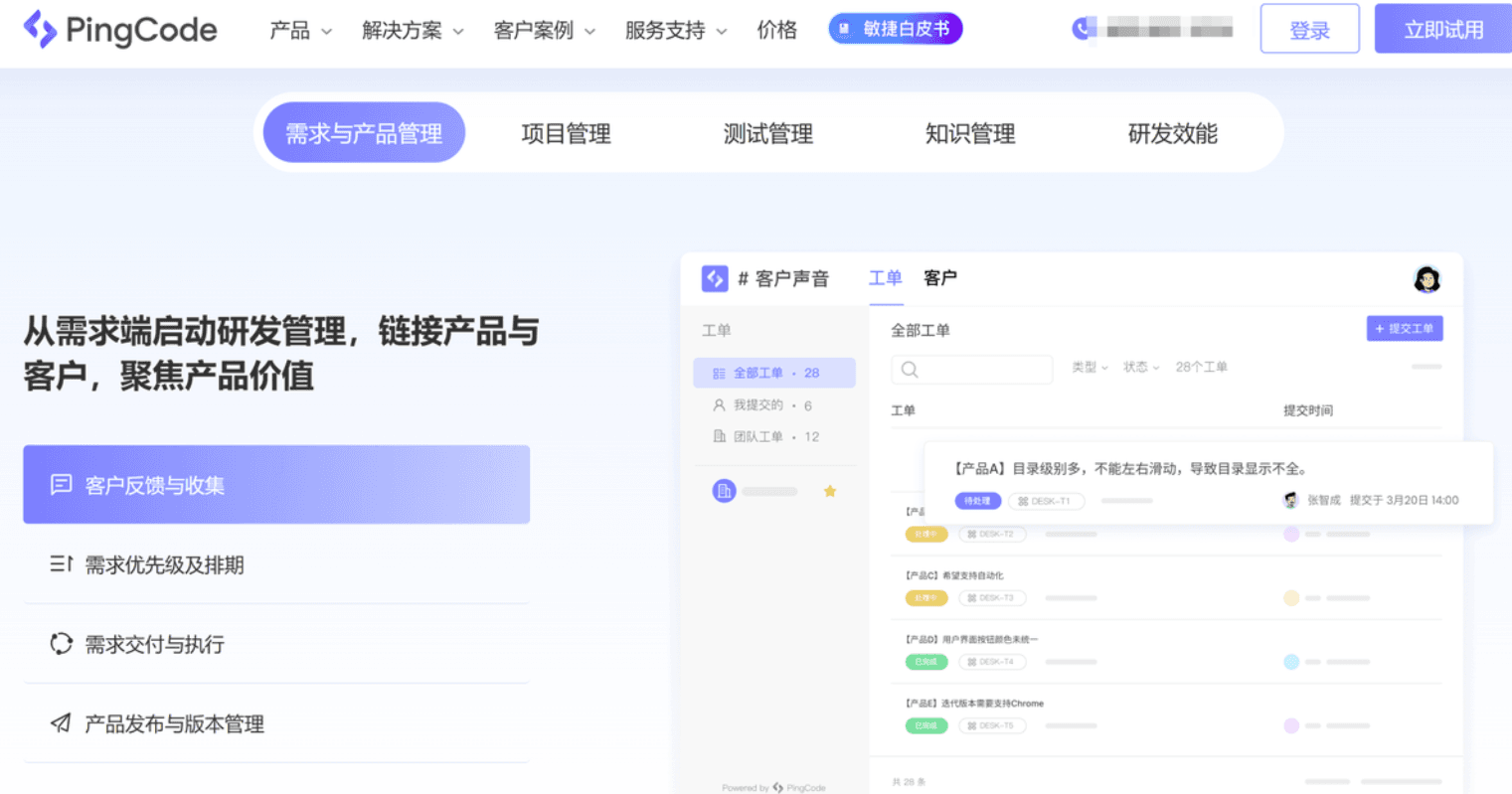Open the 【产品C】希望支持自动化 ticket
Image resolution: width=1512 pixels, height=794 pixels.
(x=954, y=575)
